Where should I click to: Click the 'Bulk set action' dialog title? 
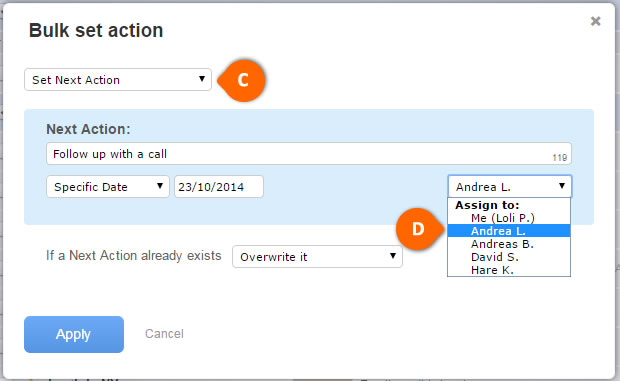click(96, 30)
